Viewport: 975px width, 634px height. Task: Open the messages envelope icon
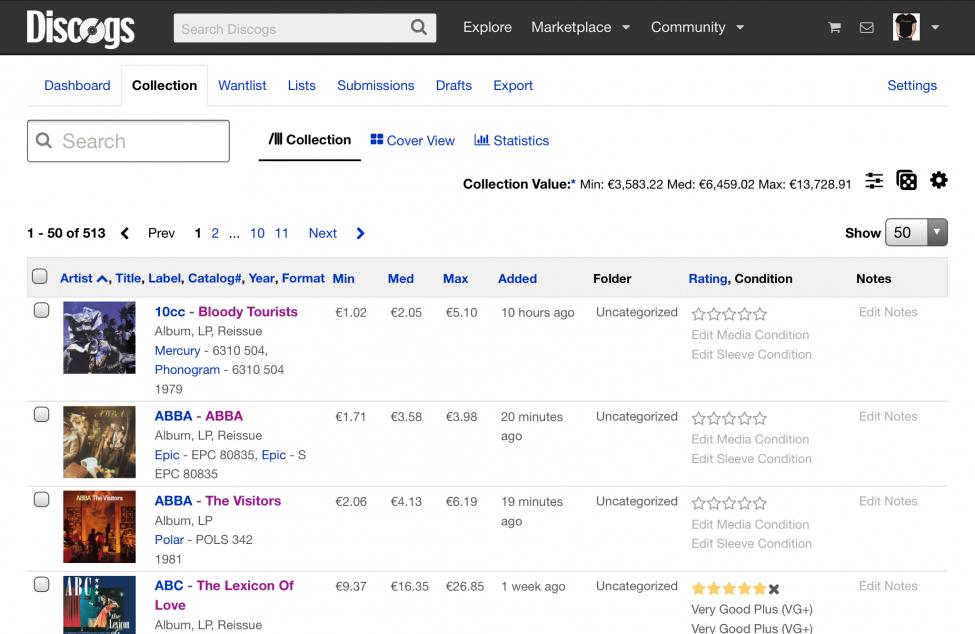click(867, 27)
